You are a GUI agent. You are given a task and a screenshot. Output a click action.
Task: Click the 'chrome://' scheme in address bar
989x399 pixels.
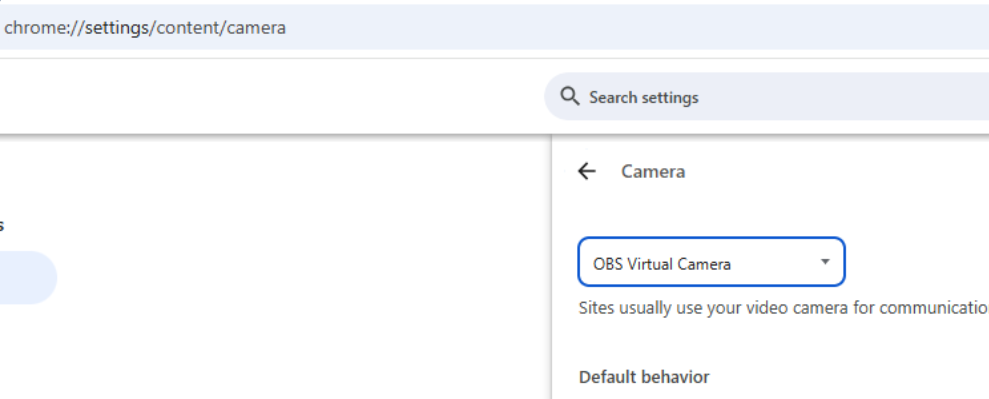(44, 28)
